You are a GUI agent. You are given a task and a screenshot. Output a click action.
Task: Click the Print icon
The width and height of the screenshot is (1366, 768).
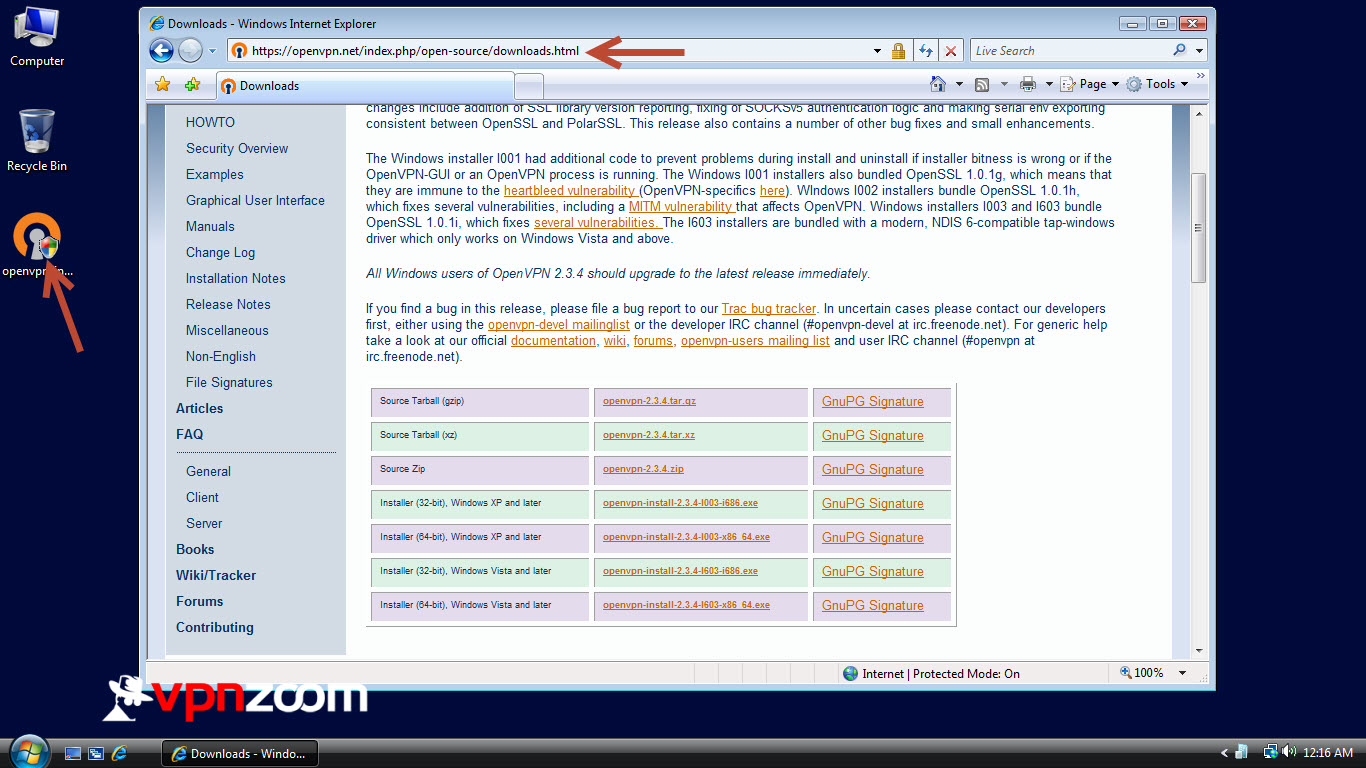pos(1027,85)
